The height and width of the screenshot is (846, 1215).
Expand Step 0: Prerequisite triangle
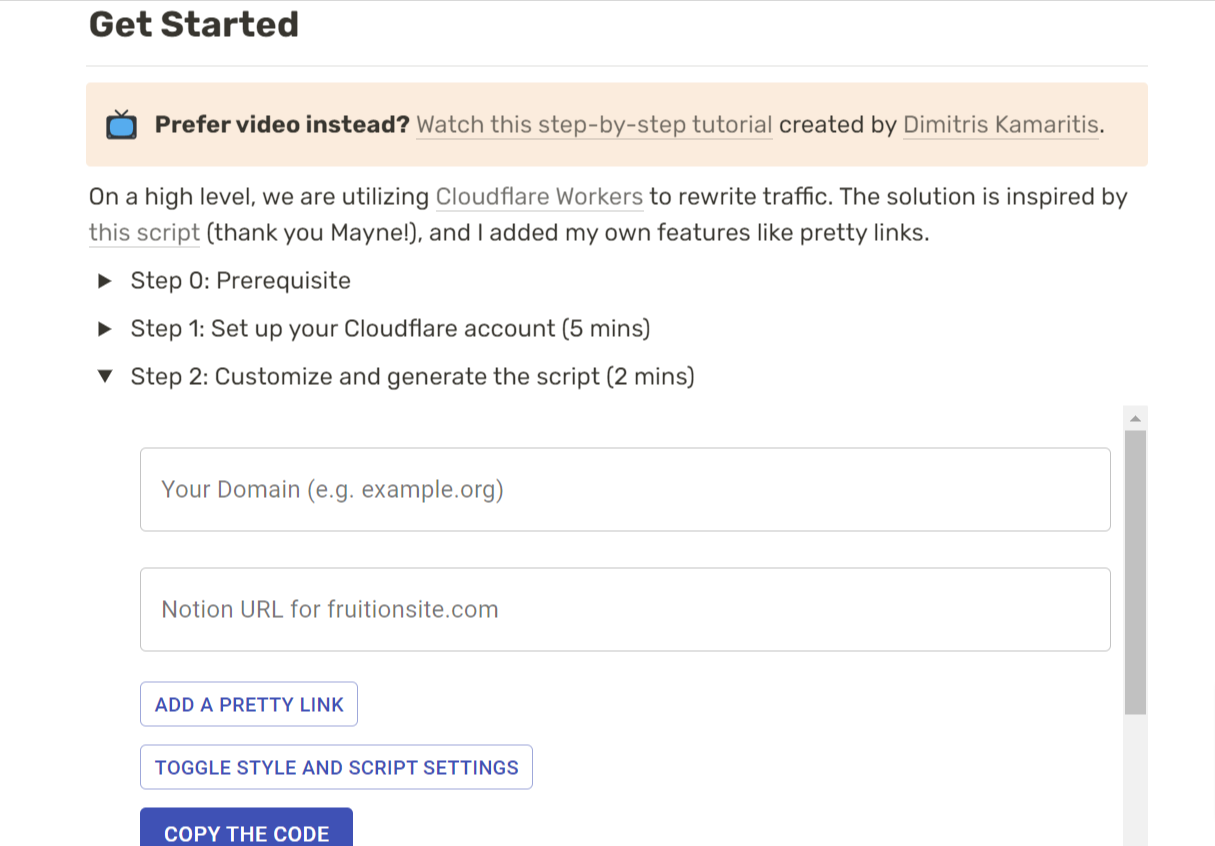coord(104,281)
